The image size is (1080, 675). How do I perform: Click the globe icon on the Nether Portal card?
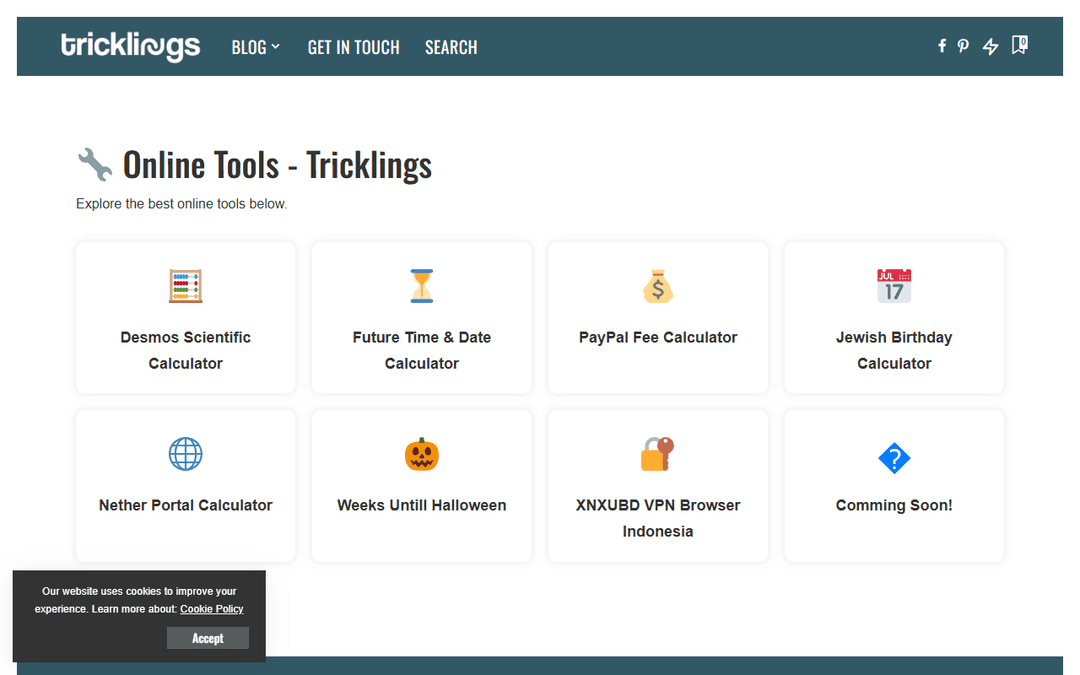pyautogui.click(x=185, y=454)
